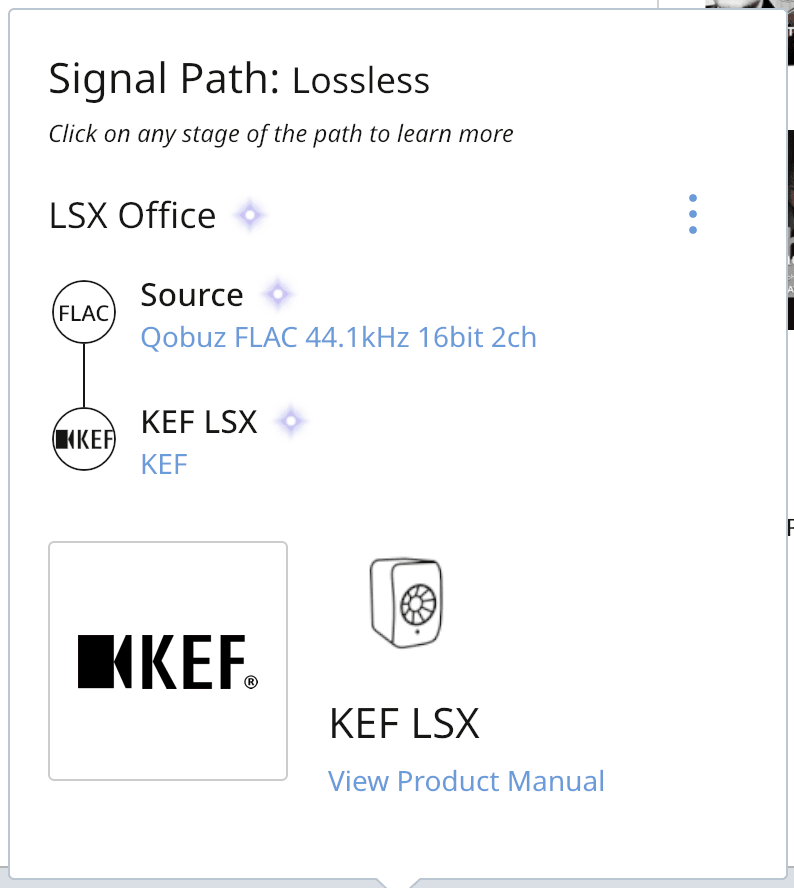Click the round KEF device icon
The image size is (794, 888).
84,439
